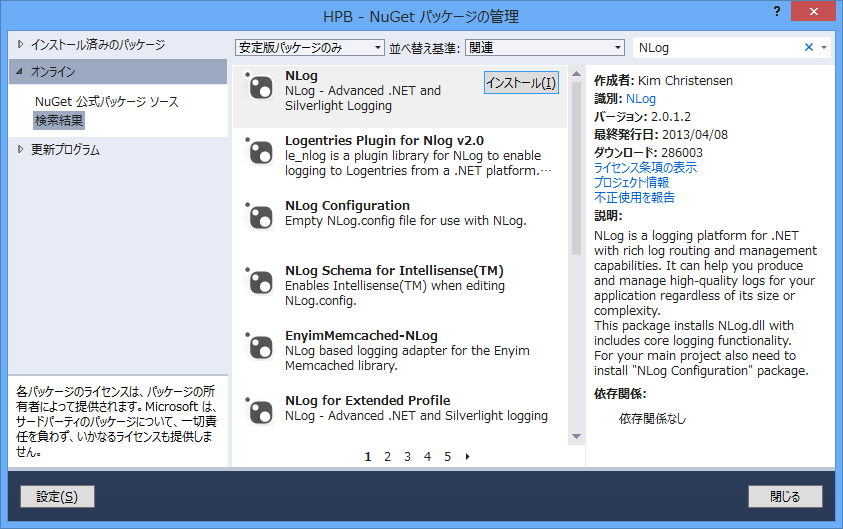Go to results page 4
This screenshot has width=843, height=529.
coord(427,456)
